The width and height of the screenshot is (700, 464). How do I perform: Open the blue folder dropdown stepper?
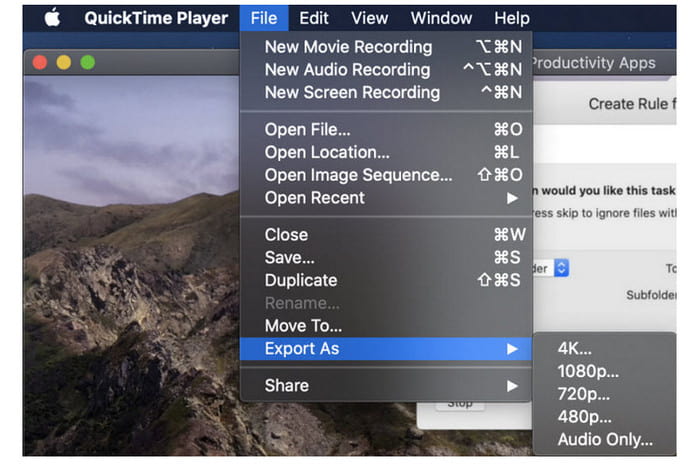[562, 268]
